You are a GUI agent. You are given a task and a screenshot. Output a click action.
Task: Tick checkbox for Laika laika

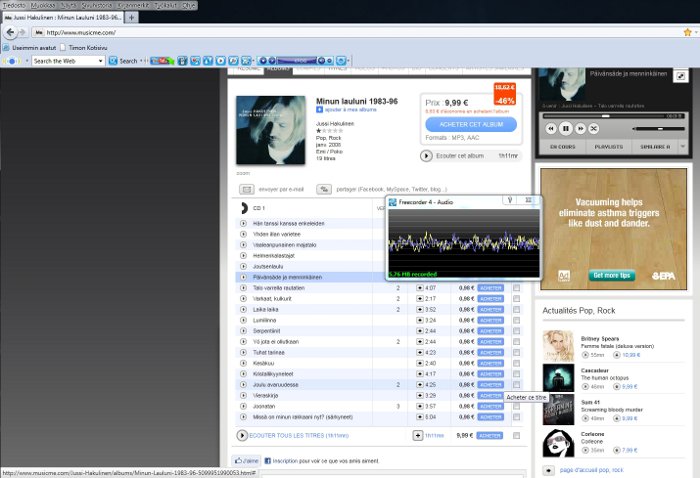coord(517,309)
